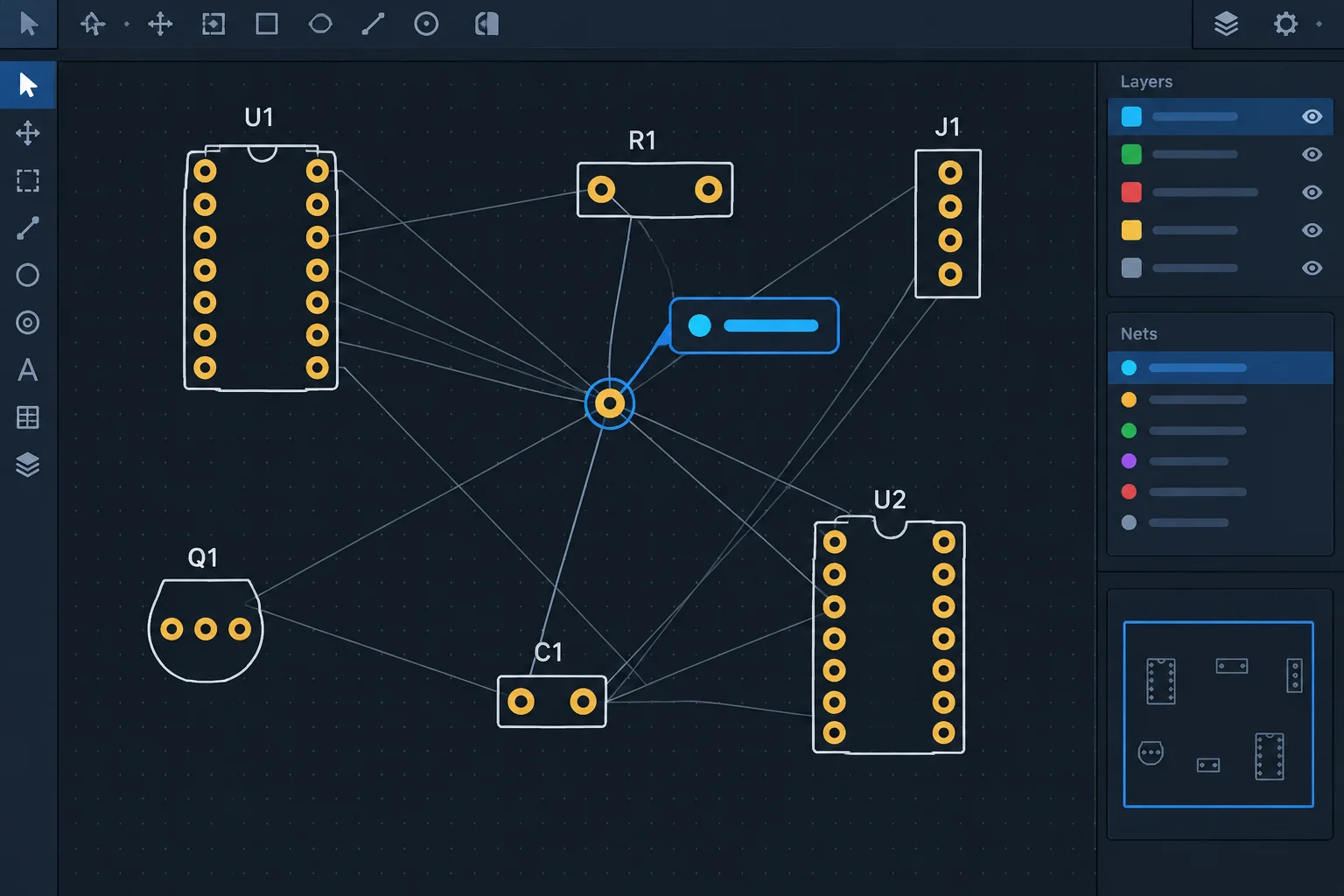
Task: Select the red net in Nets list
Action: pos(1220,492)
